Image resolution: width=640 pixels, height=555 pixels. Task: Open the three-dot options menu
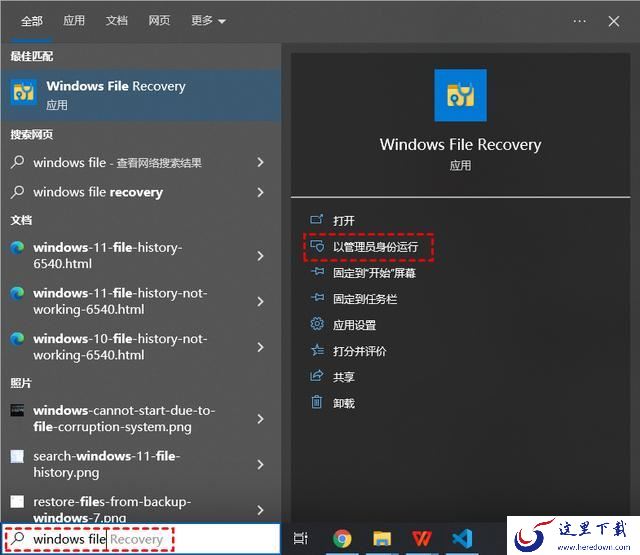click(580, 21)
